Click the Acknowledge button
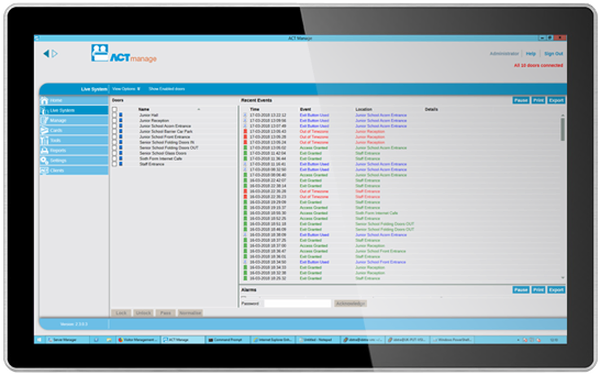This screenshot has width=600, height=374. tap(351, 304)
